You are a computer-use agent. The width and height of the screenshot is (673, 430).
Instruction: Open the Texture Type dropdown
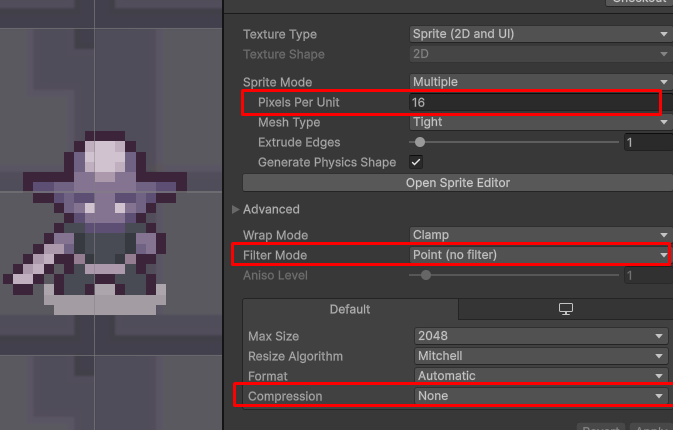coord(540,34)
